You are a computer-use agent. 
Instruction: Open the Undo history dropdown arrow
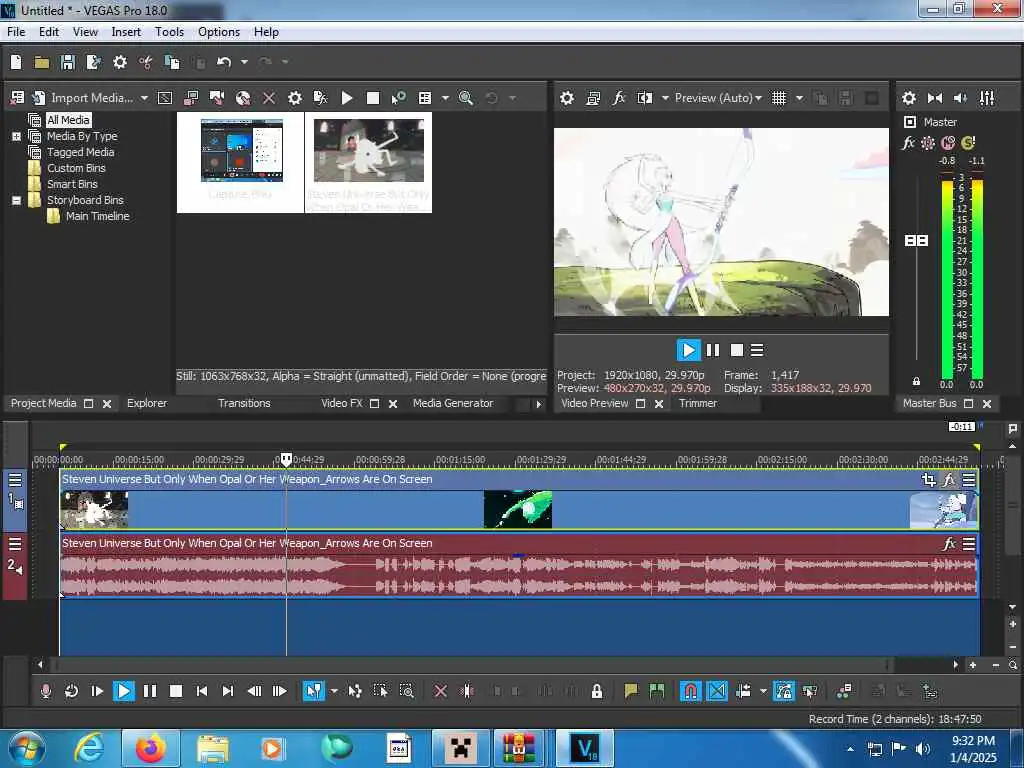point(244,62)
